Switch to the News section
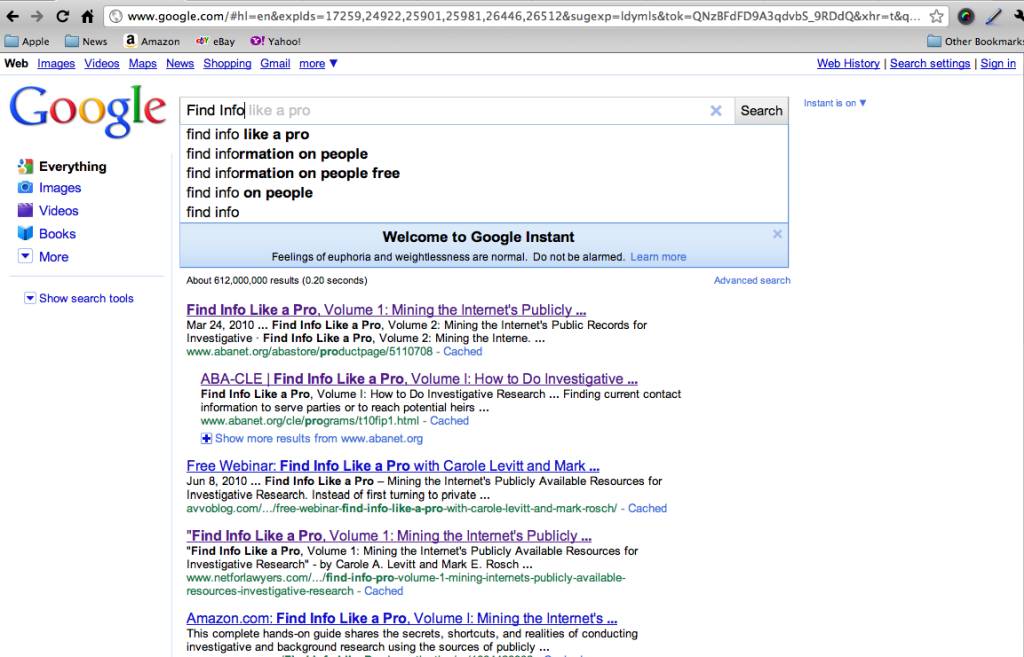 [x=179, y=63]
